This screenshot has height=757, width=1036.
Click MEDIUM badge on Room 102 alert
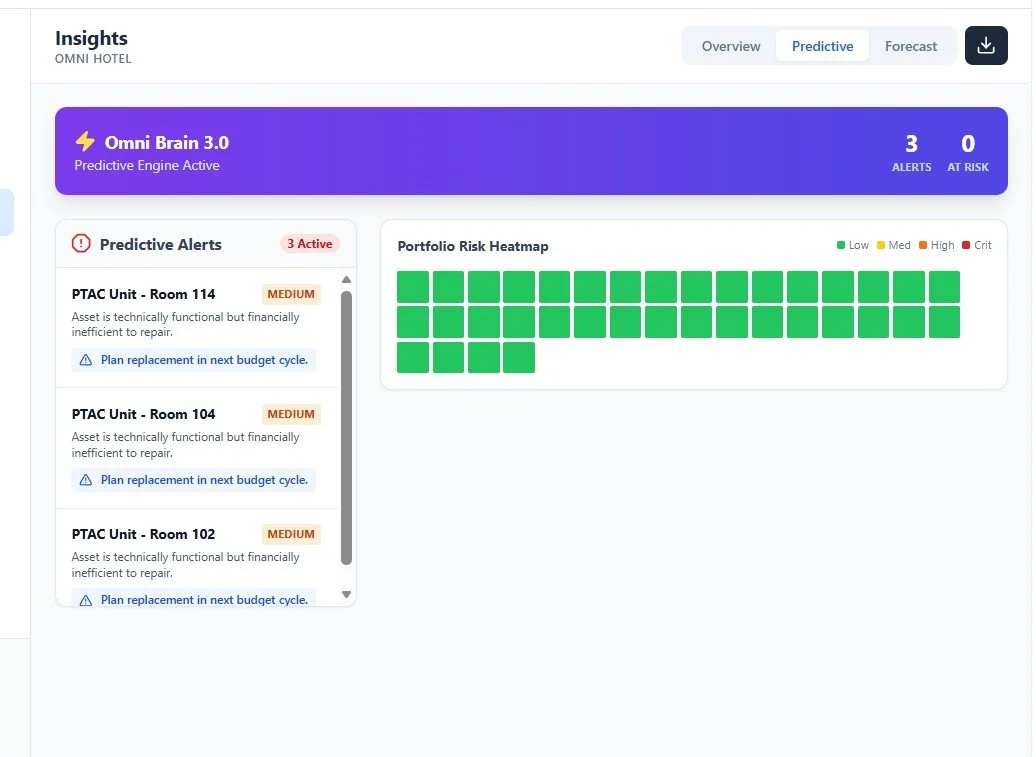tap(291, 534)
